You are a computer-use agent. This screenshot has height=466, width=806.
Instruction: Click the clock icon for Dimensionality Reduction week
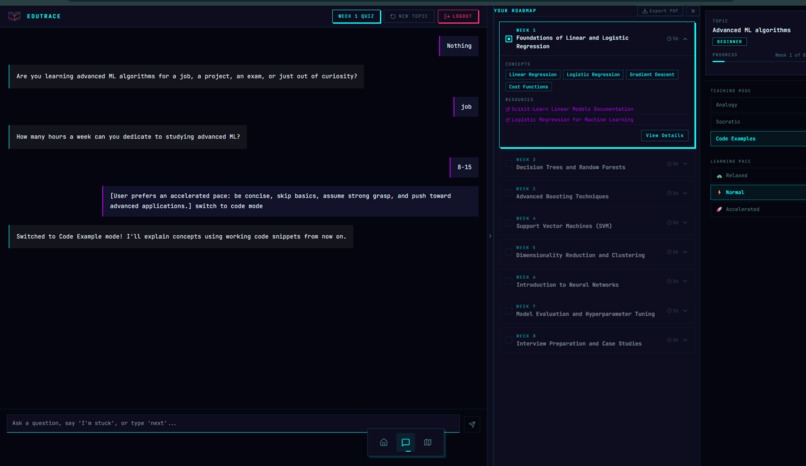(x=669, y=252)
